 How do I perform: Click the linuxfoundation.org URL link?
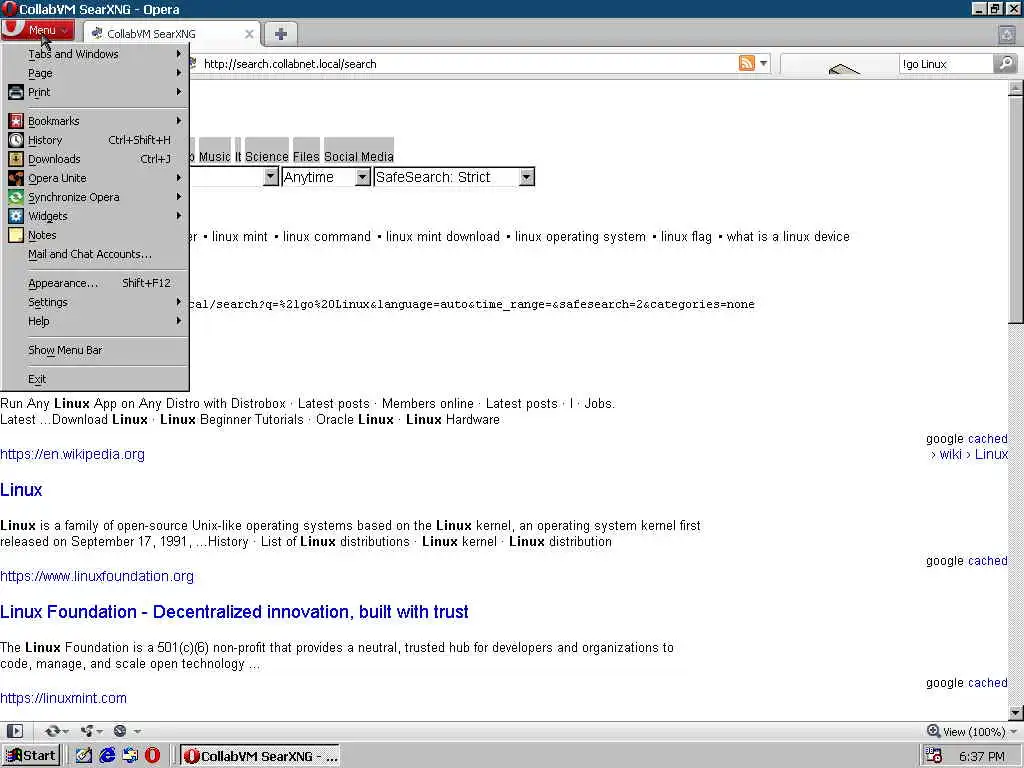tap(97, 576)
